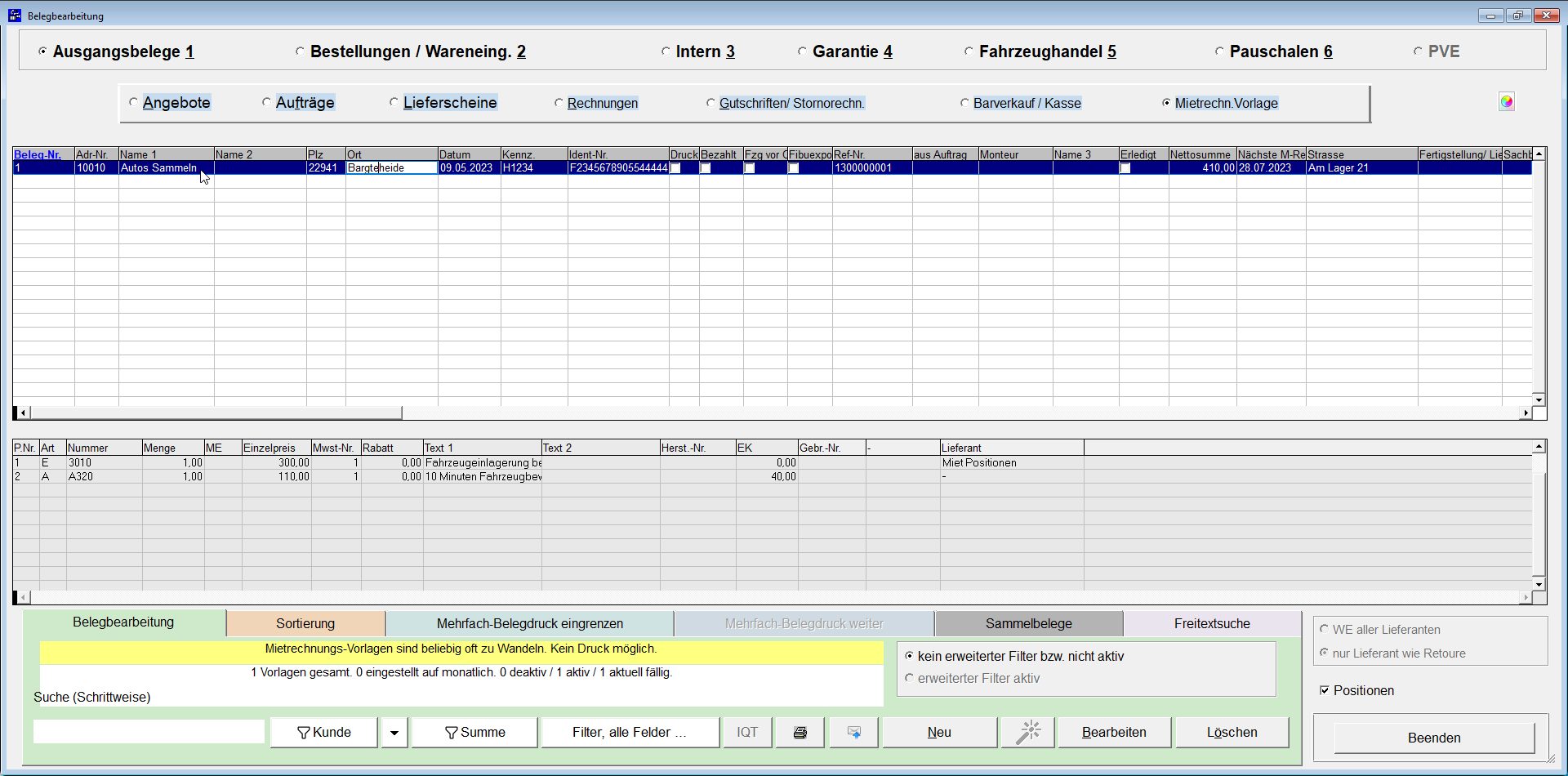Select Bestellungen / Wareneing. 2 option
1568x776 pixels.
coord(411,51)
